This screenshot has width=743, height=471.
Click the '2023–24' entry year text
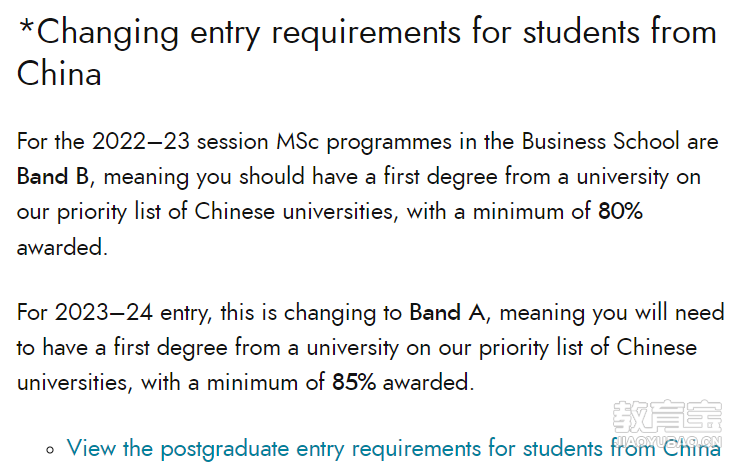tap(103, 313)
